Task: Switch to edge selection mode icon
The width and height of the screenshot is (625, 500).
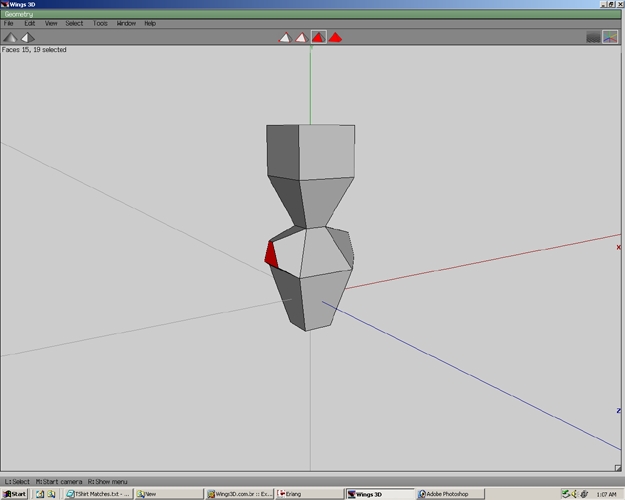Action: click(301, 37)
